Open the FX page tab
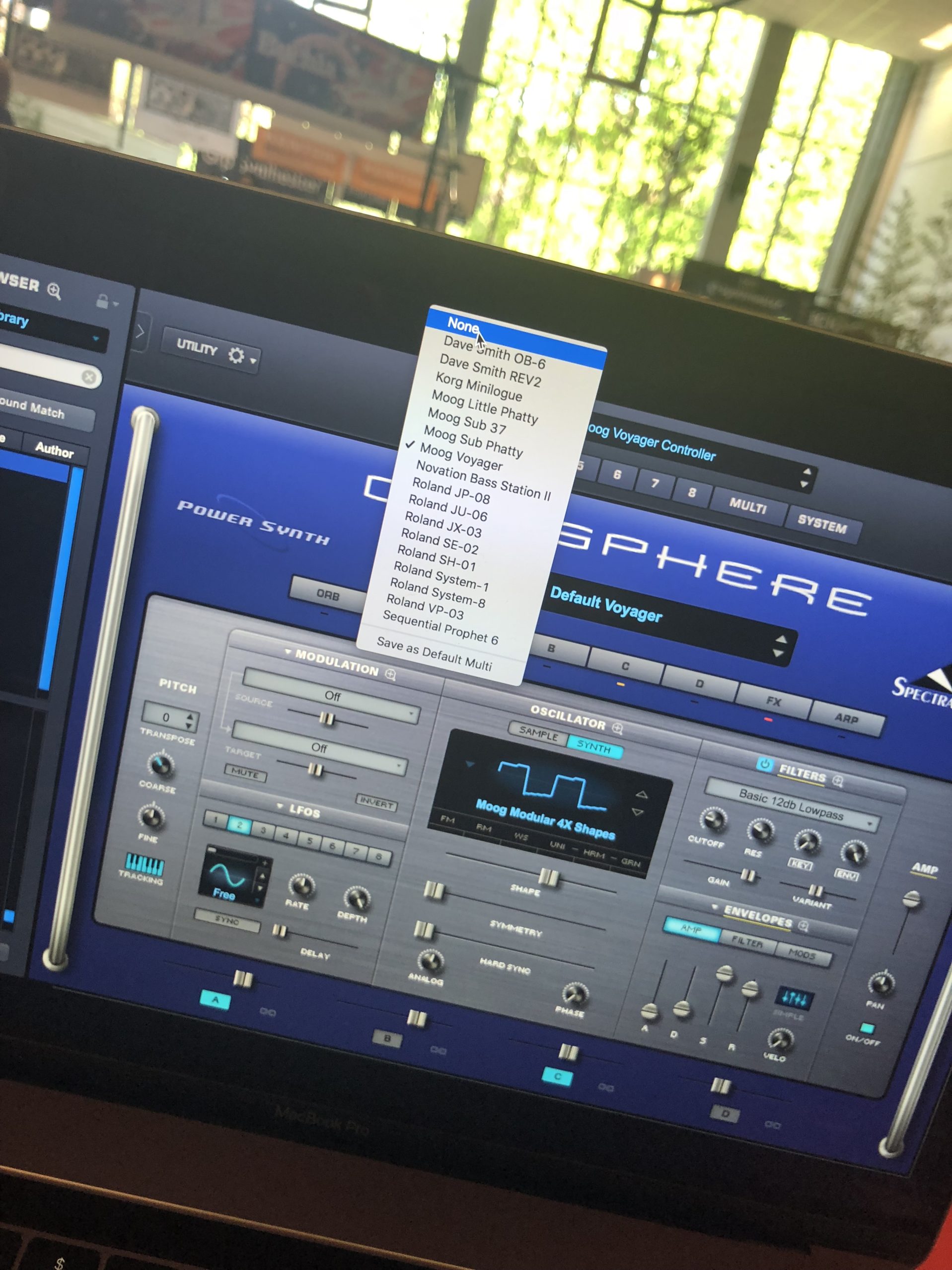 [x=773, y=701]
